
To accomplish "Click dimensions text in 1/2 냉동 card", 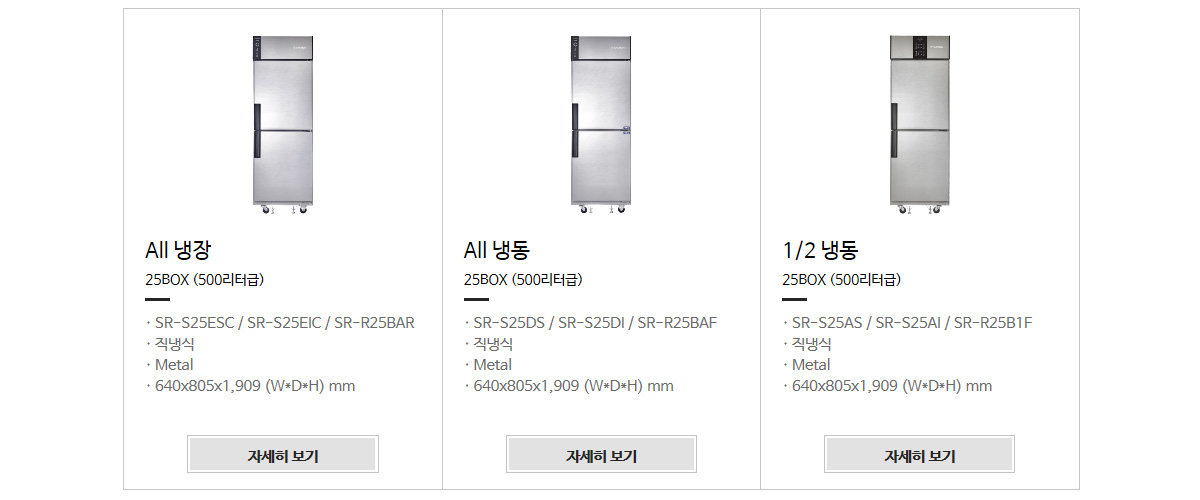I will click(891, 386).
